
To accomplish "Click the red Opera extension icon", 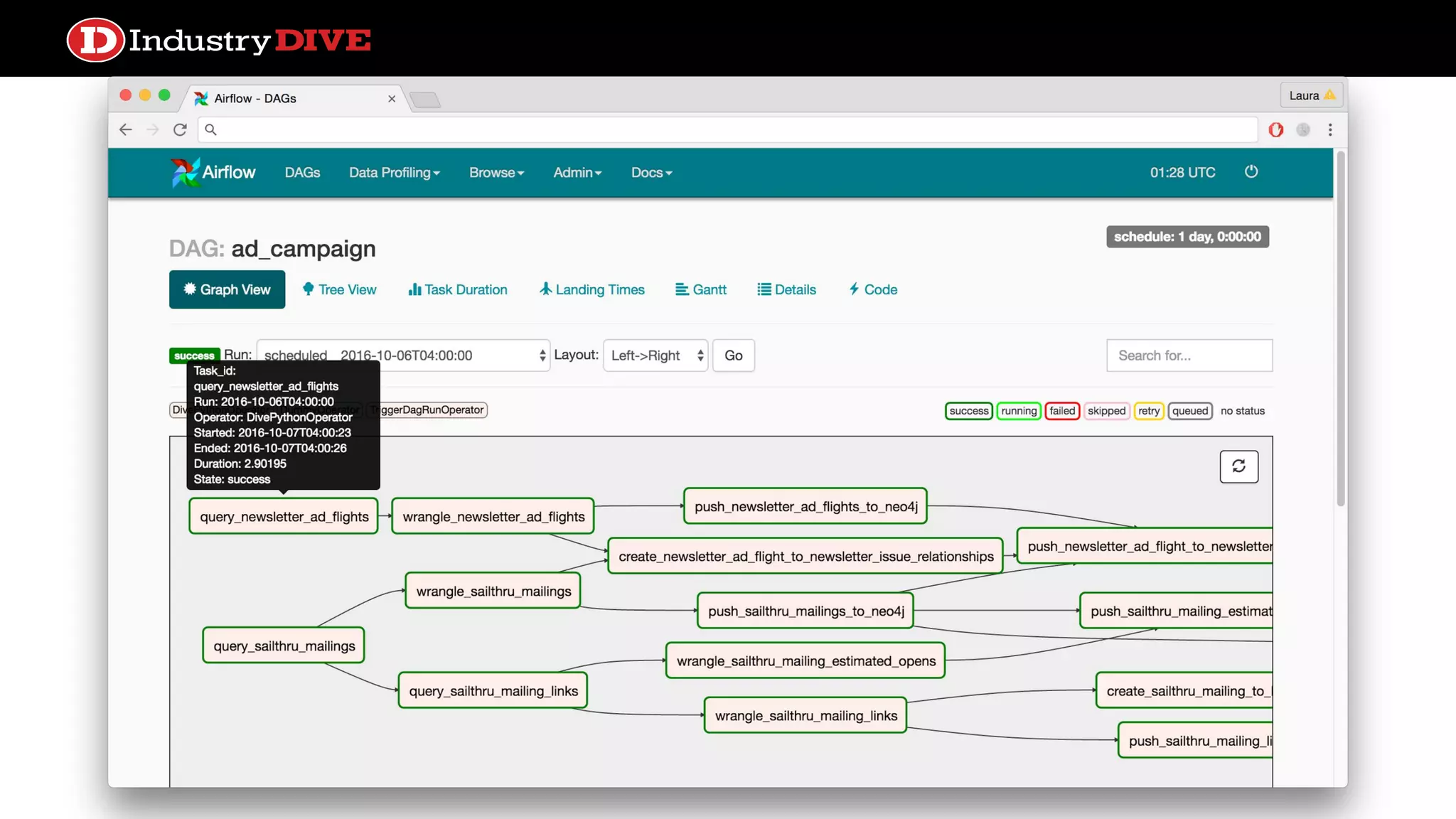I will 1276,129.
